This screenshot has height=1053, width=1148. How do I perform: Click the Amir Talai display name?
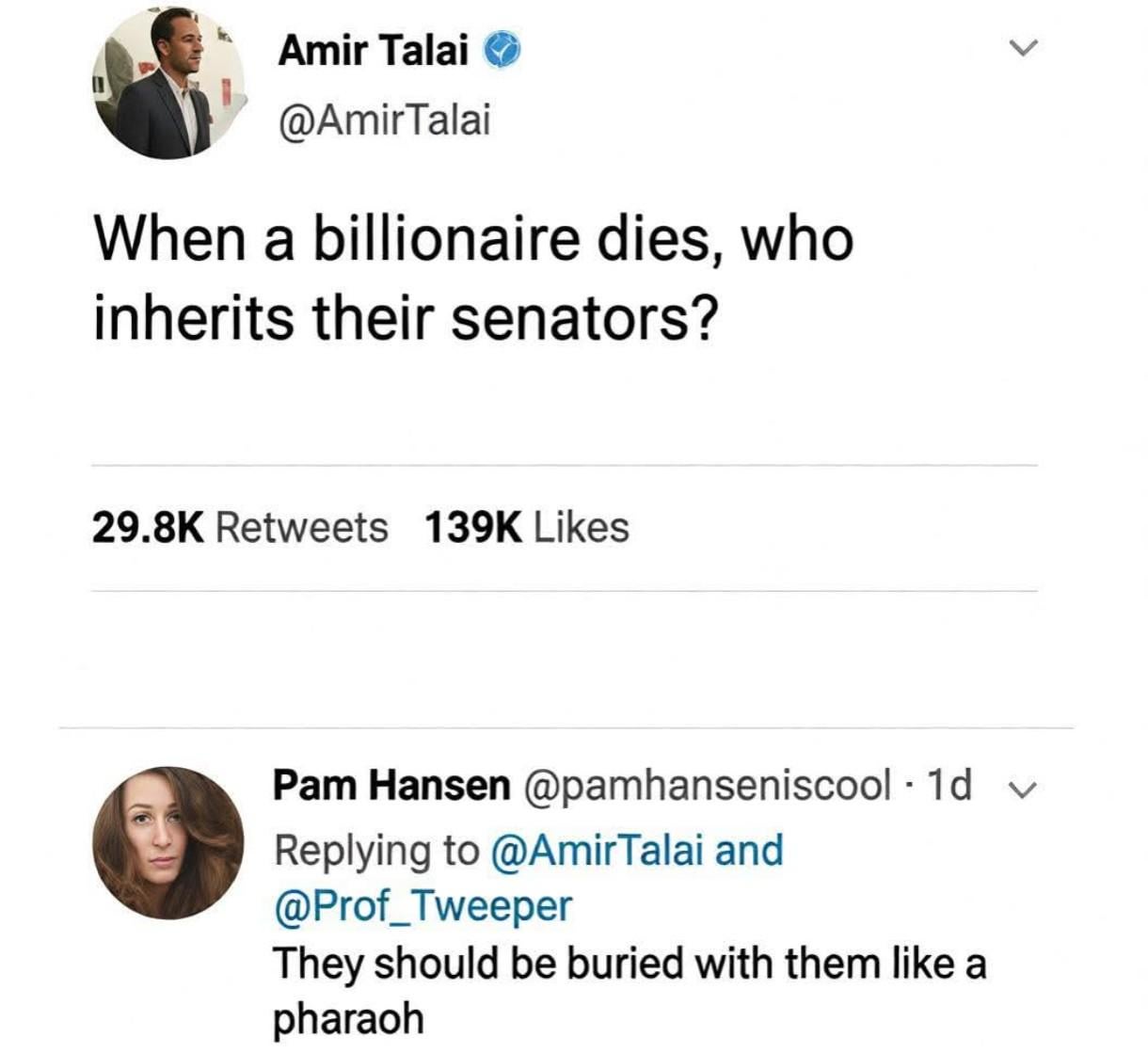(x=373, y=50)
